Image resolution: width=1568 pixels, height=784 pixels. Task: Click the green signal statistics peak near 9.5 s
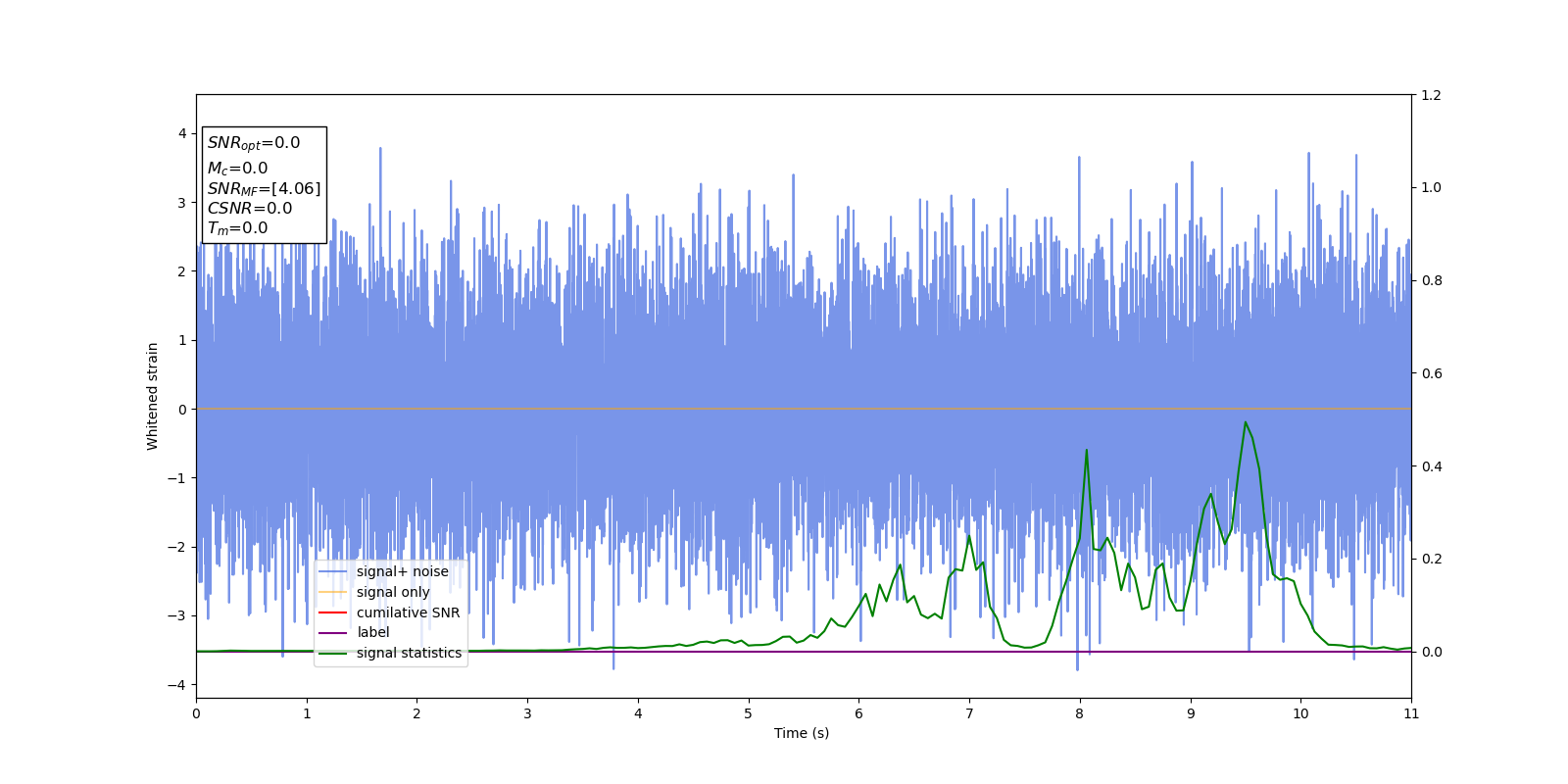coord(1246,422)
